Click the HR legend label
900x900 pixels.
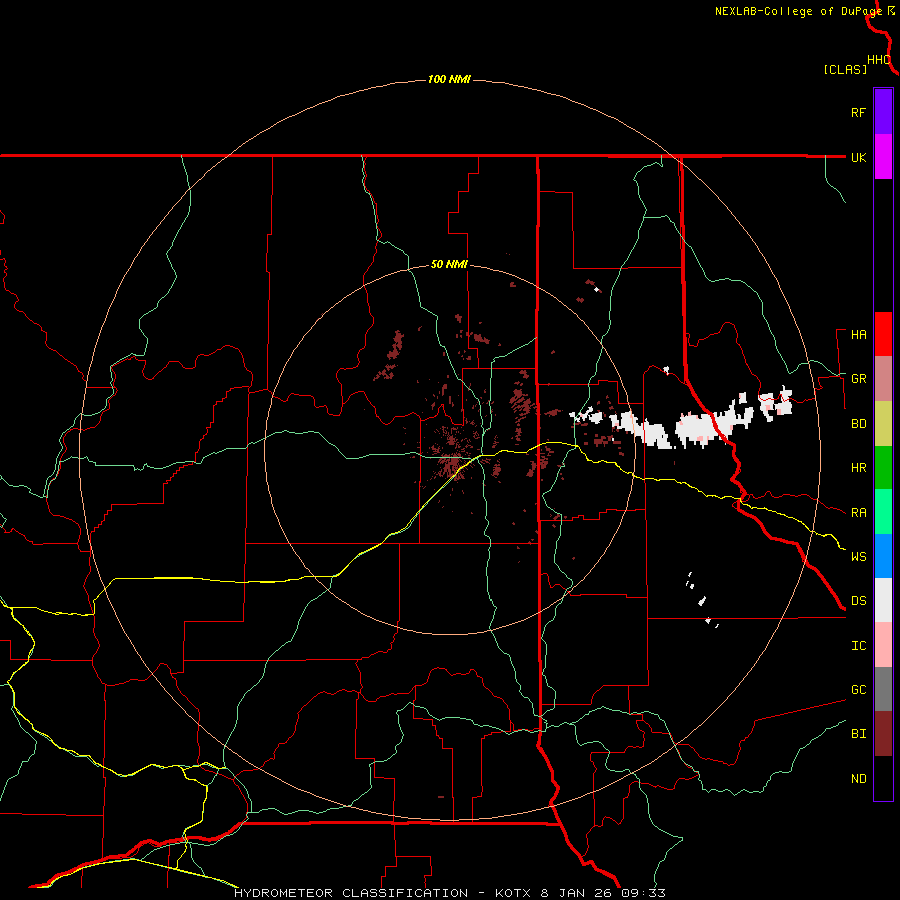click(858, 468)
